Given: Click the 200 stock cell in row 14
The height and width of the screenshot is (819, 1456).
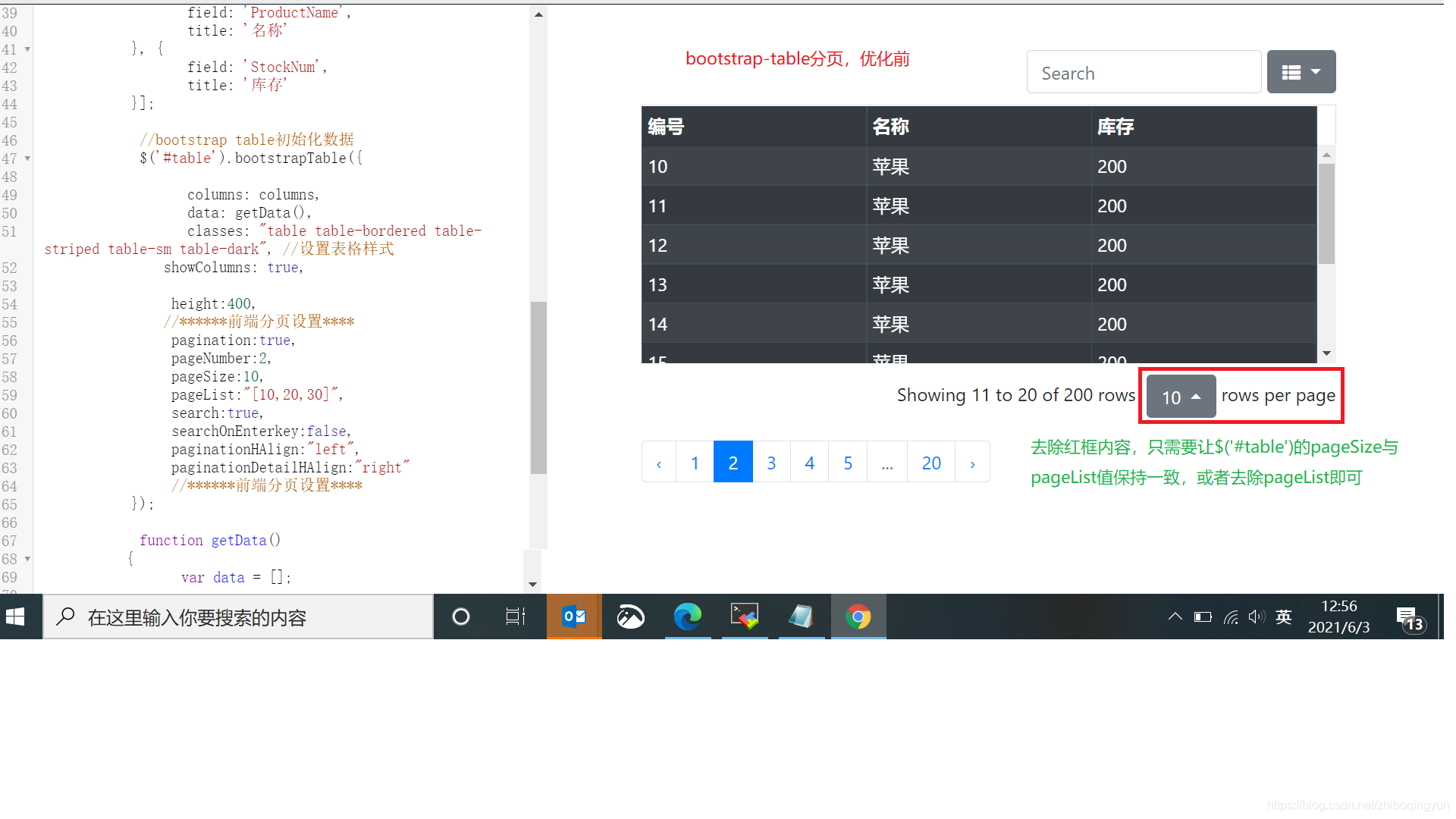Looking at the screenshot, I should point(1203,324).
